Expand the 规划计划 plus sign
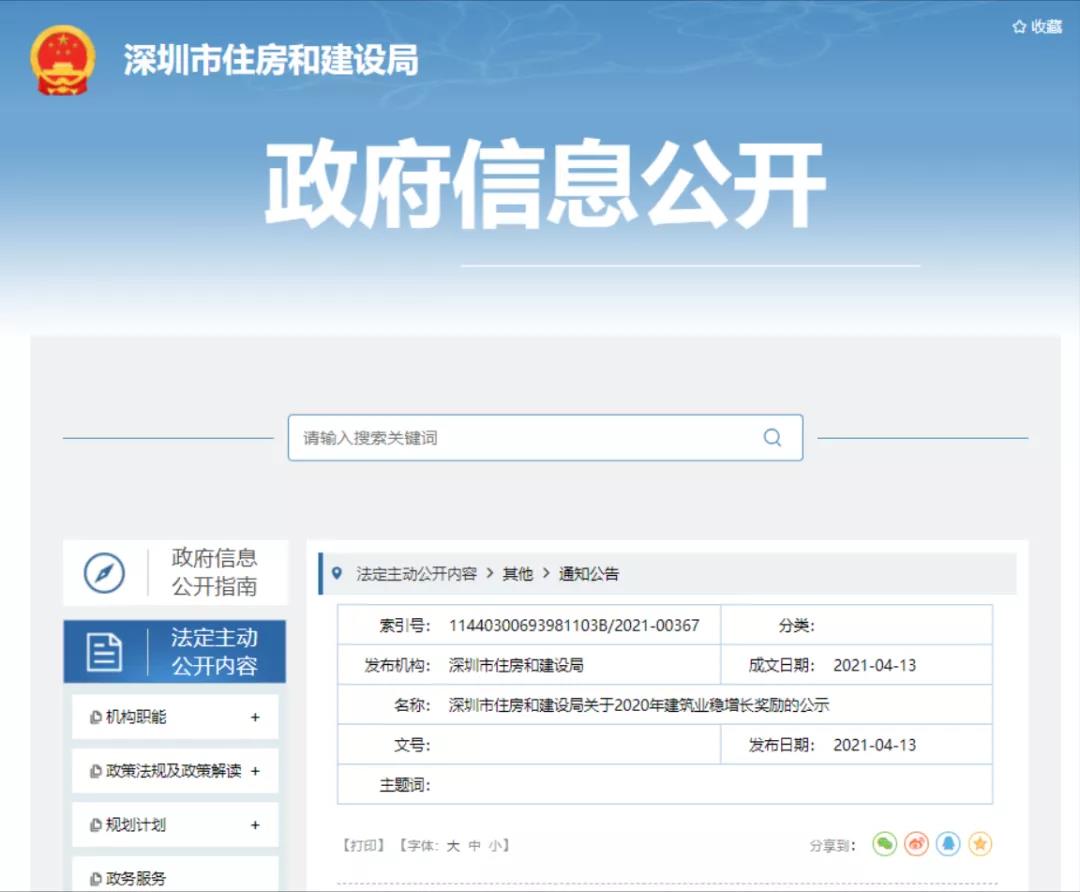 [x=255, y=825]
